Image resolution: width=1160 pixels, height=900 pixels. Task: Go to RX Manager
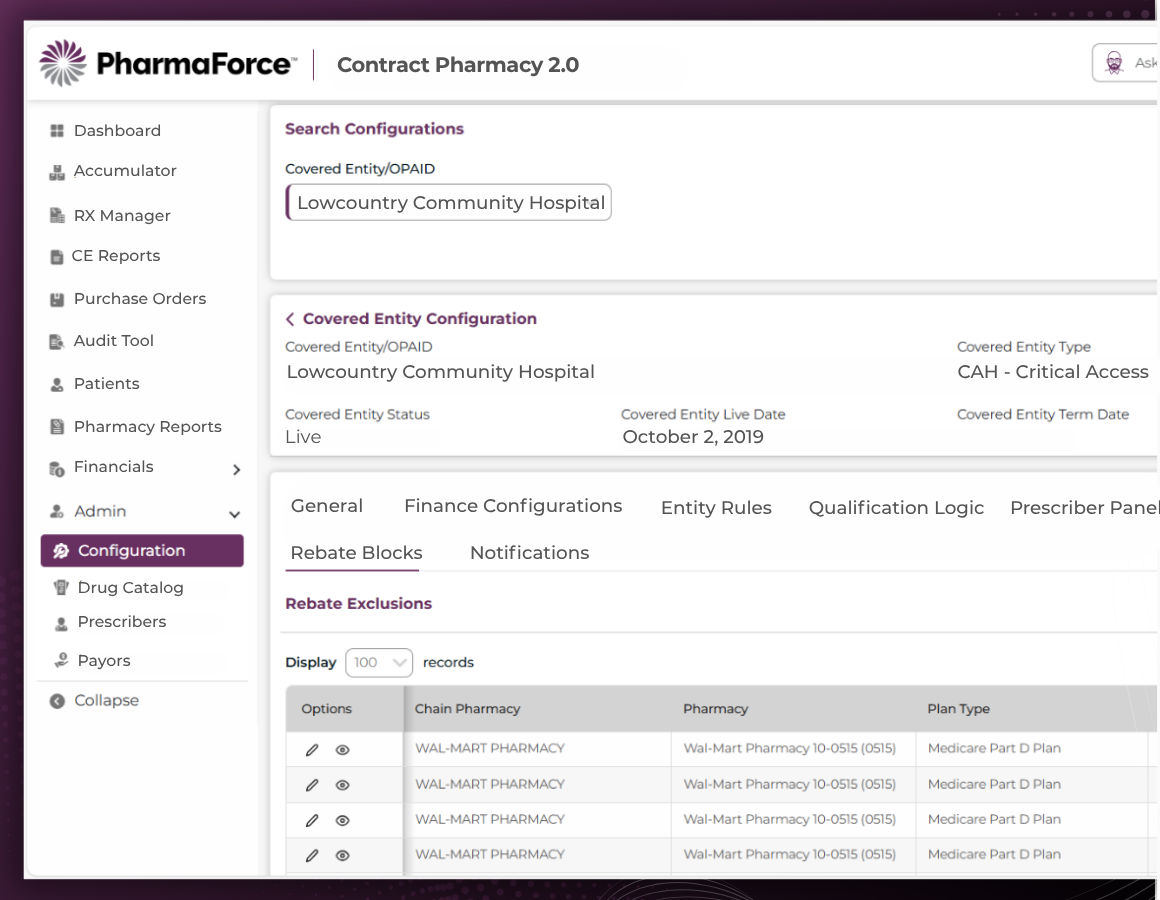(x=122, y=216)
